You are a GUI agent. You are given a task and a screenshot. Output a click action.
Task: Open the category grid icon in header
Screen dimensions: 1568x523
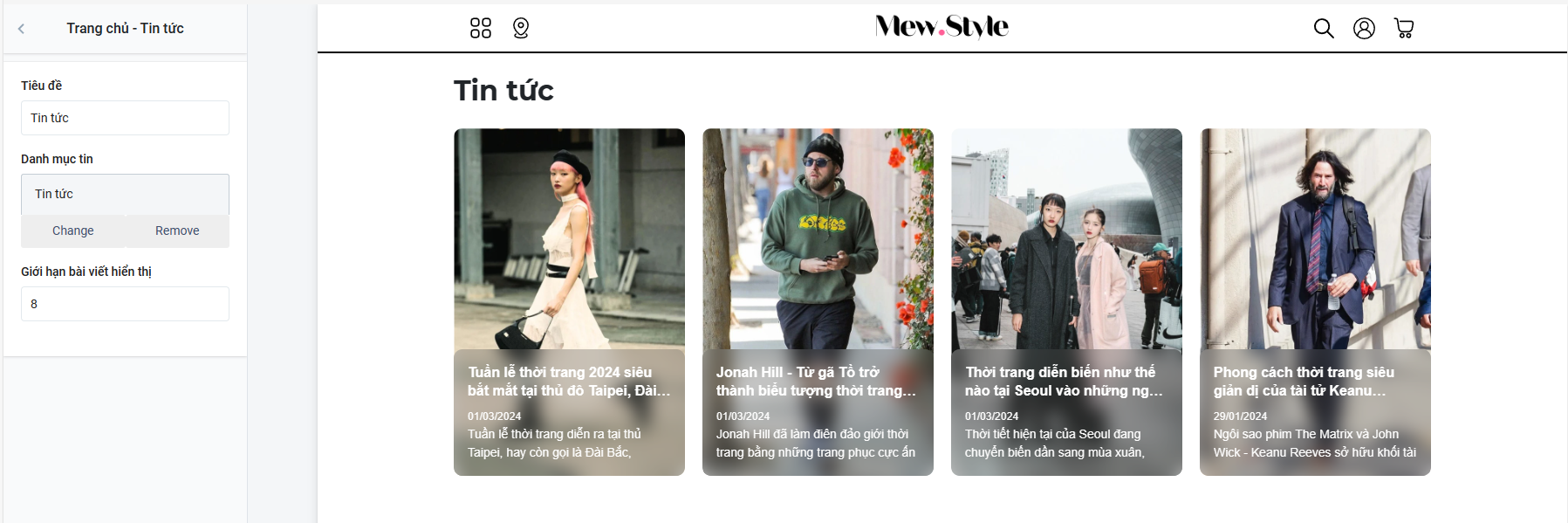tap(481, 28)
